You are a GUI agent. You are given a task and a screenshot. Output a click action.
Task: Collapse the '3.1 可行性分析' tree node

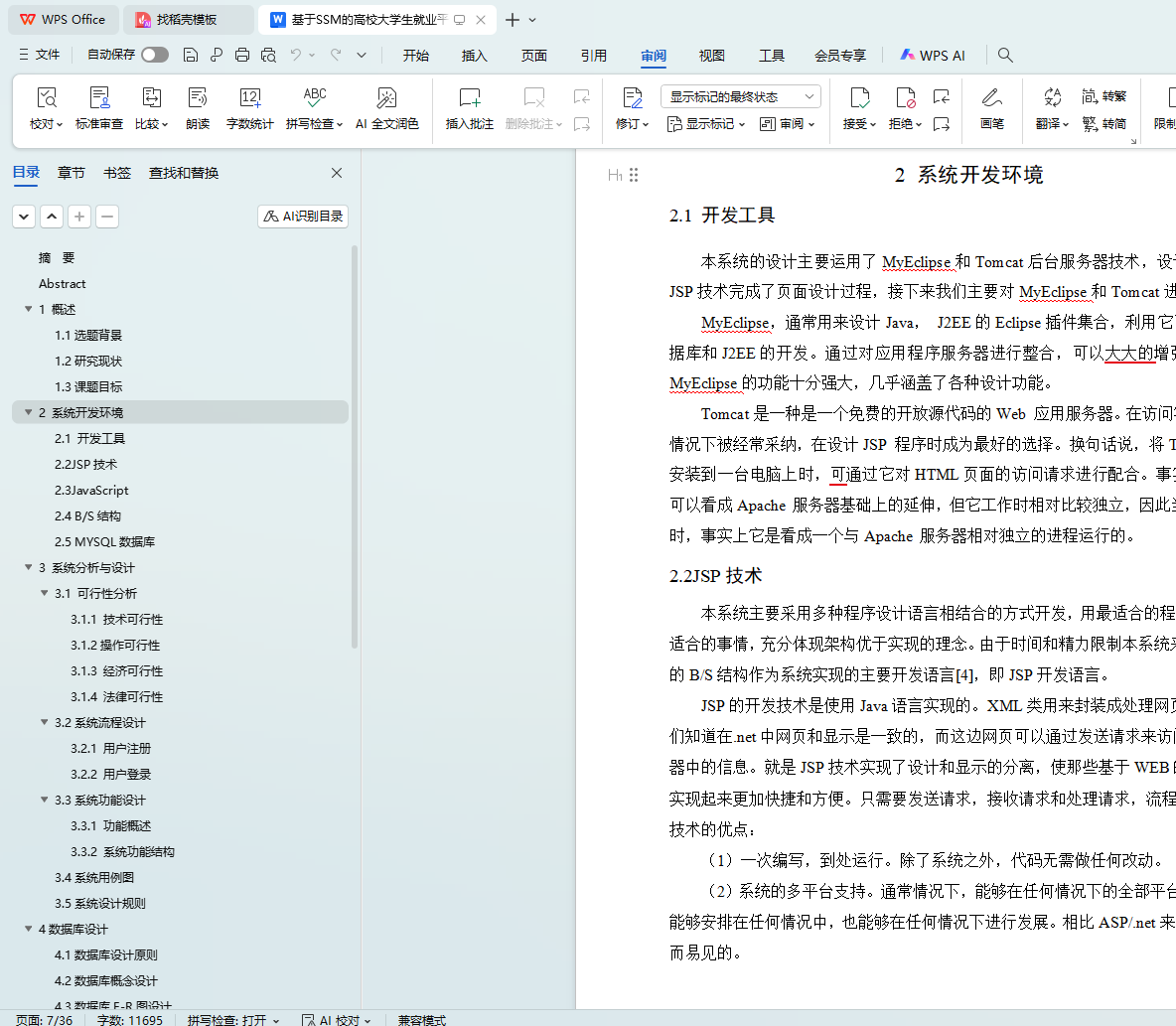click(x=45, y=594)
